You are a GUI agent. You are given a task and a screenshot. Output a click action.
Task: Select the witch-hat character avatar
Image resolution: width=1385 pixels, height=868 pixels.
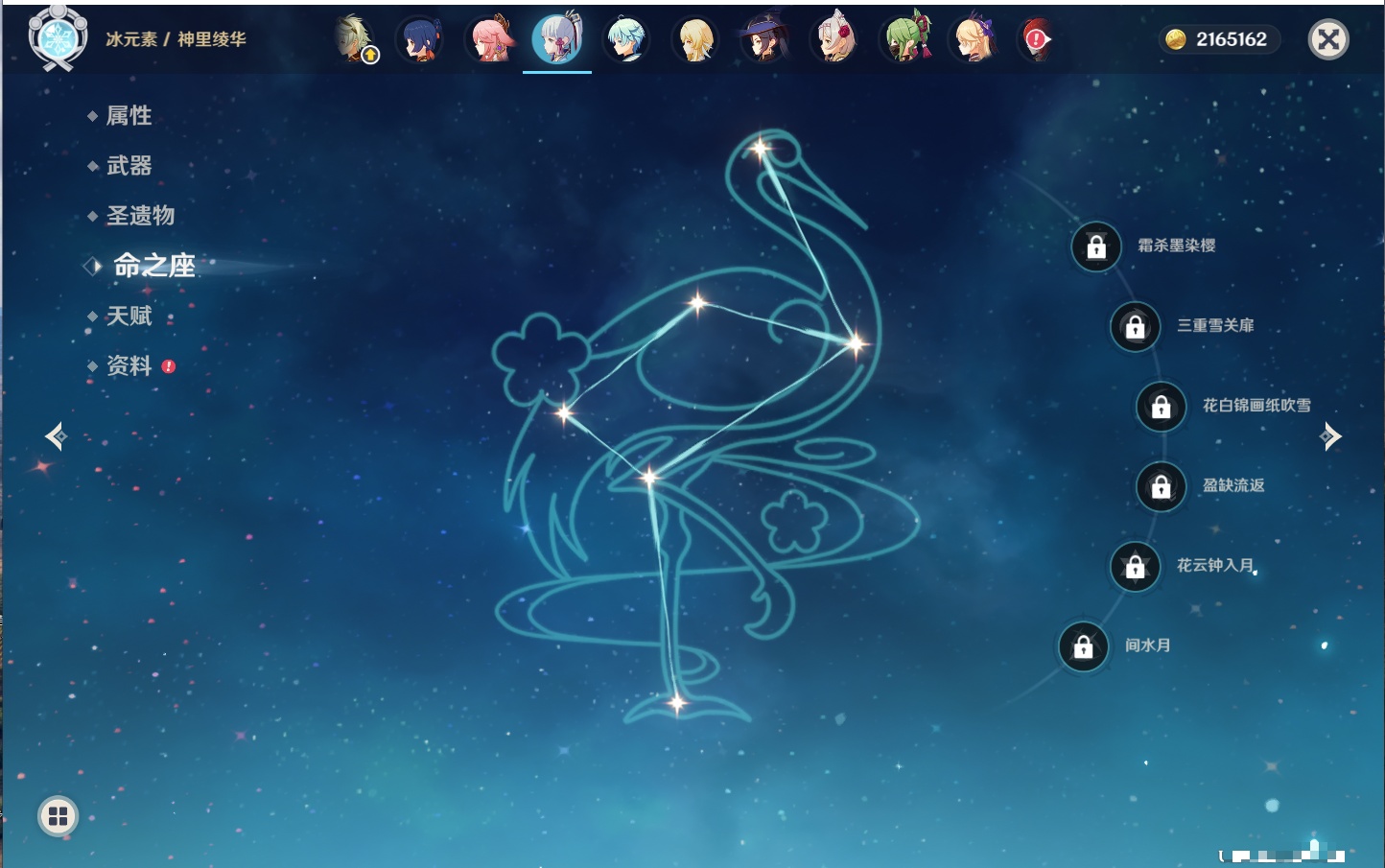pos(764,40)
